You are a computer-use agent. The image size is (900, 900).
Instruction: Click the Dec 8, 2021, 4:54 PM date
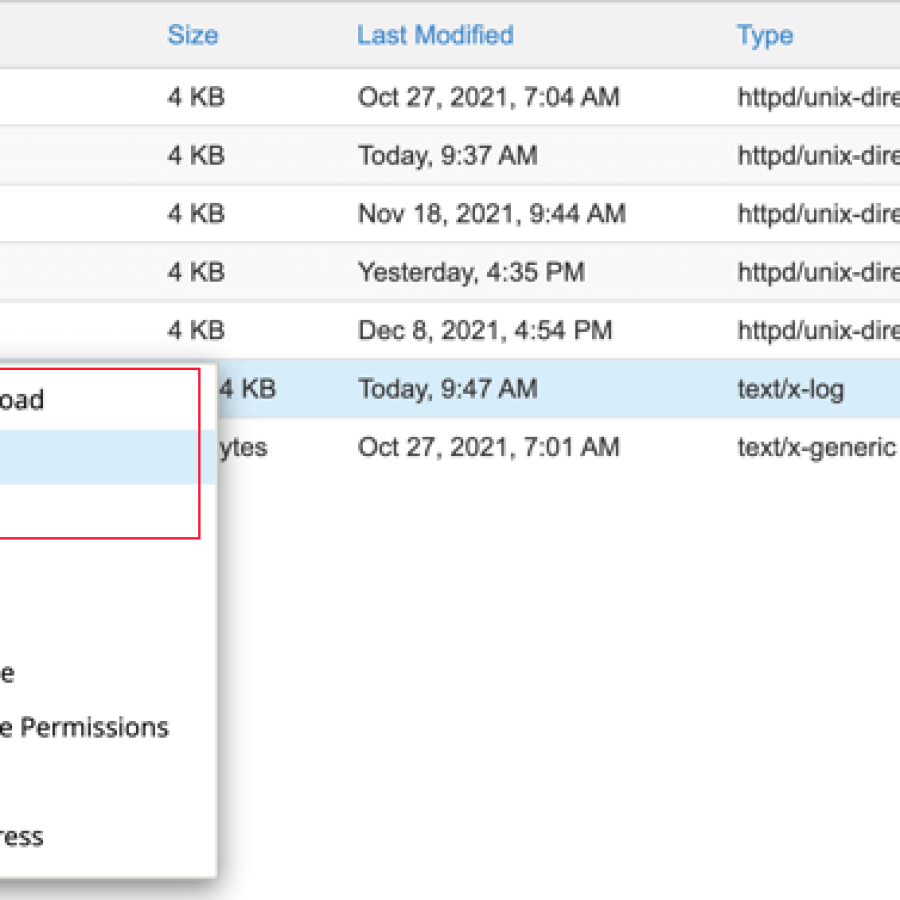[485, 331]
